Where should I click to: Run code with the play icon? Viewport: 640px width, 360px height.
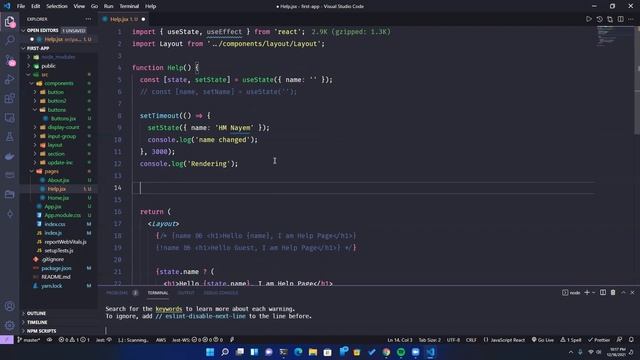coord(588,19)
